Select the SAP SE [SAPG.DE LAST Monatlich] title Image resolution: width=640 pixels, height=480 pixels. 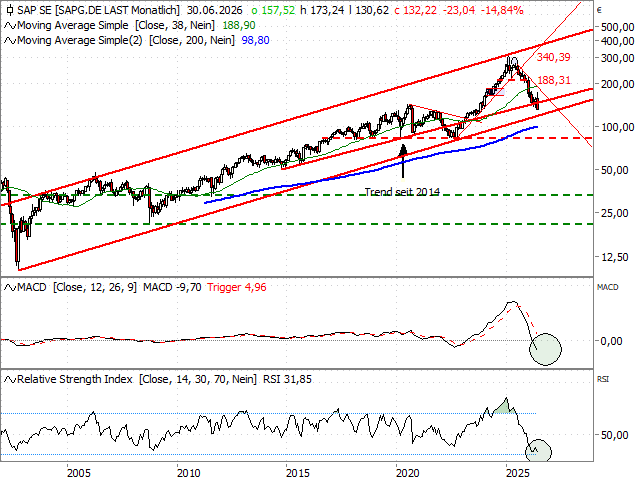point(98,10)
